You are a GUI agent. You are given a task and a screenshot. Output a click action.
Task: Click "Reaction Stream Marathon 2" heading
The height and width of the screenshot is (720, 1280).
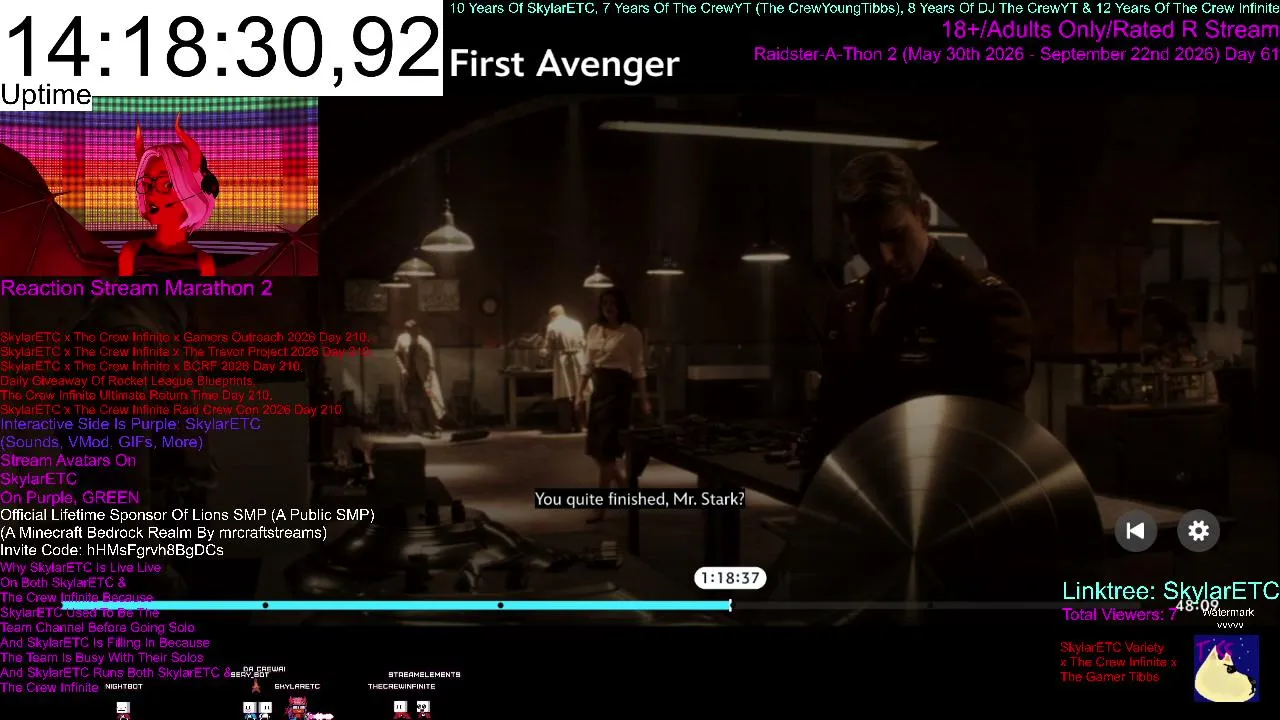[x=136, y=288]
